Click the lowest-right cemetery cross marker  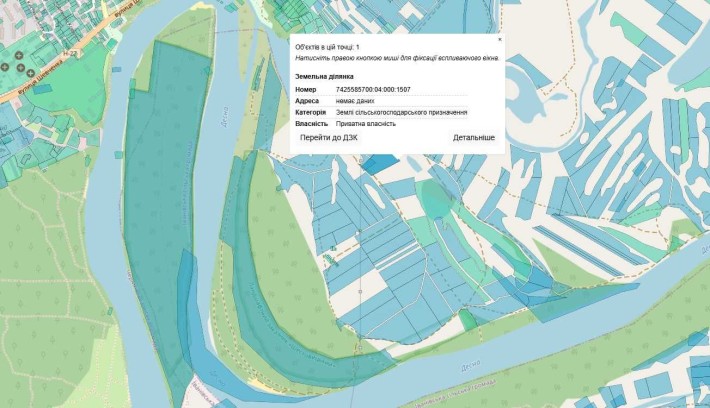tap(30, 73)
